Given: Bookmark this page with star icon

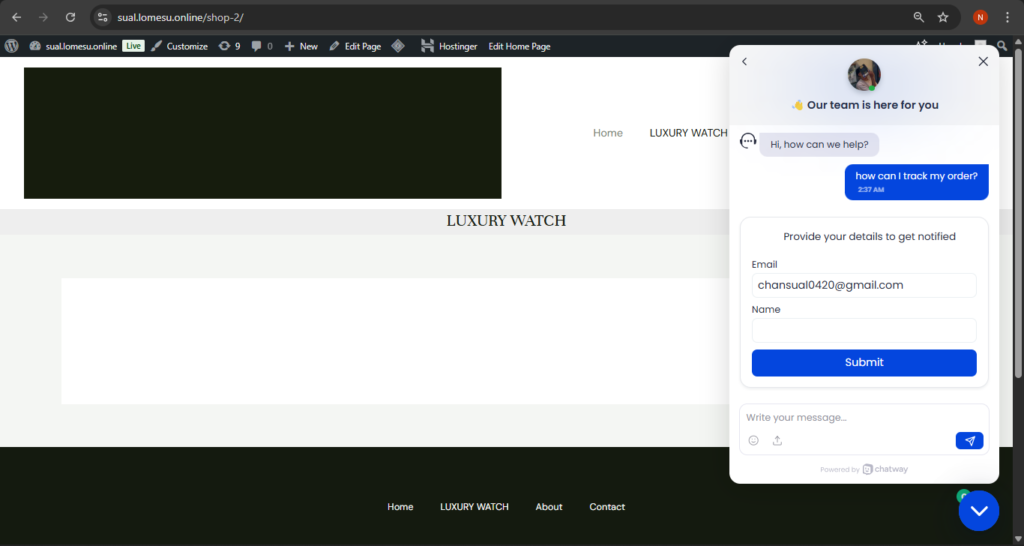Looking at the screenshot, I should (943, 17).
